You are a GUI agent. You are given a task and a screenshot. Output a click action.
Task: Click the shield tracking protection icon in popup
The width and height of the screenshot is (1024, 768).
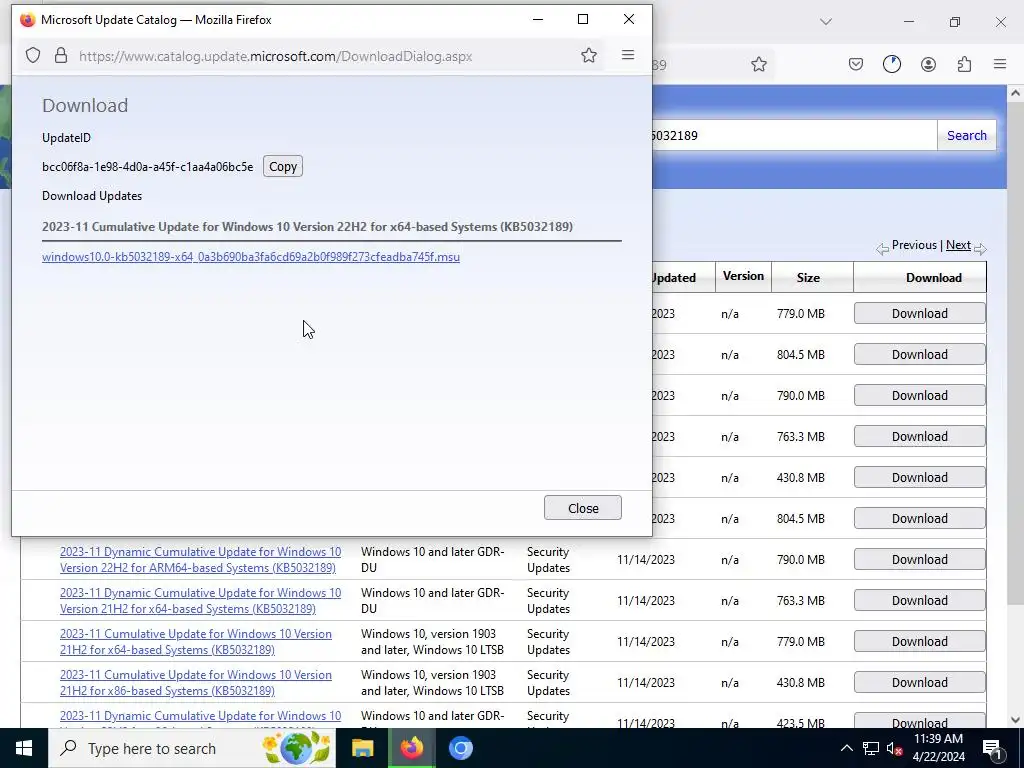point(33,56)
